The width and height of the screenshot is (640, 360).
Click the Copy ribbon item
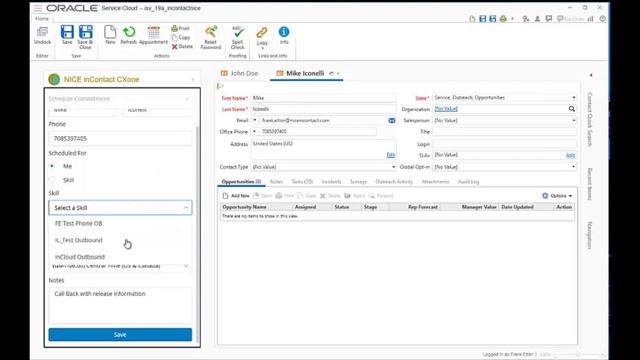tap(181, 37)
